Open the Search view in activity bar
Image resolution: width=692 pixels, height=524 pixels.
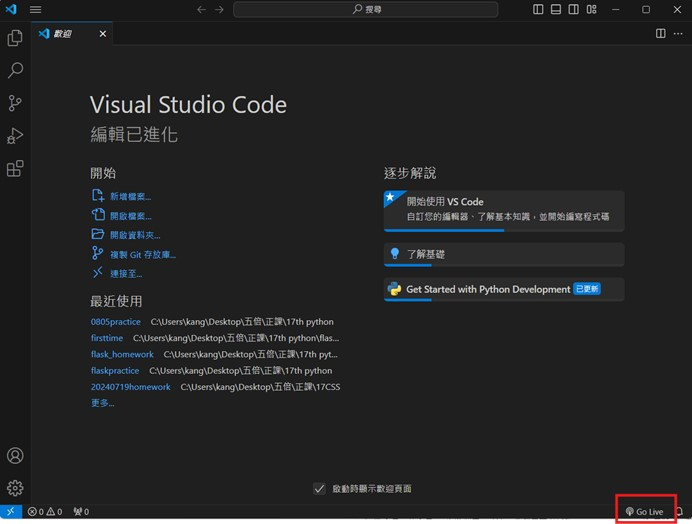(15, 70)
